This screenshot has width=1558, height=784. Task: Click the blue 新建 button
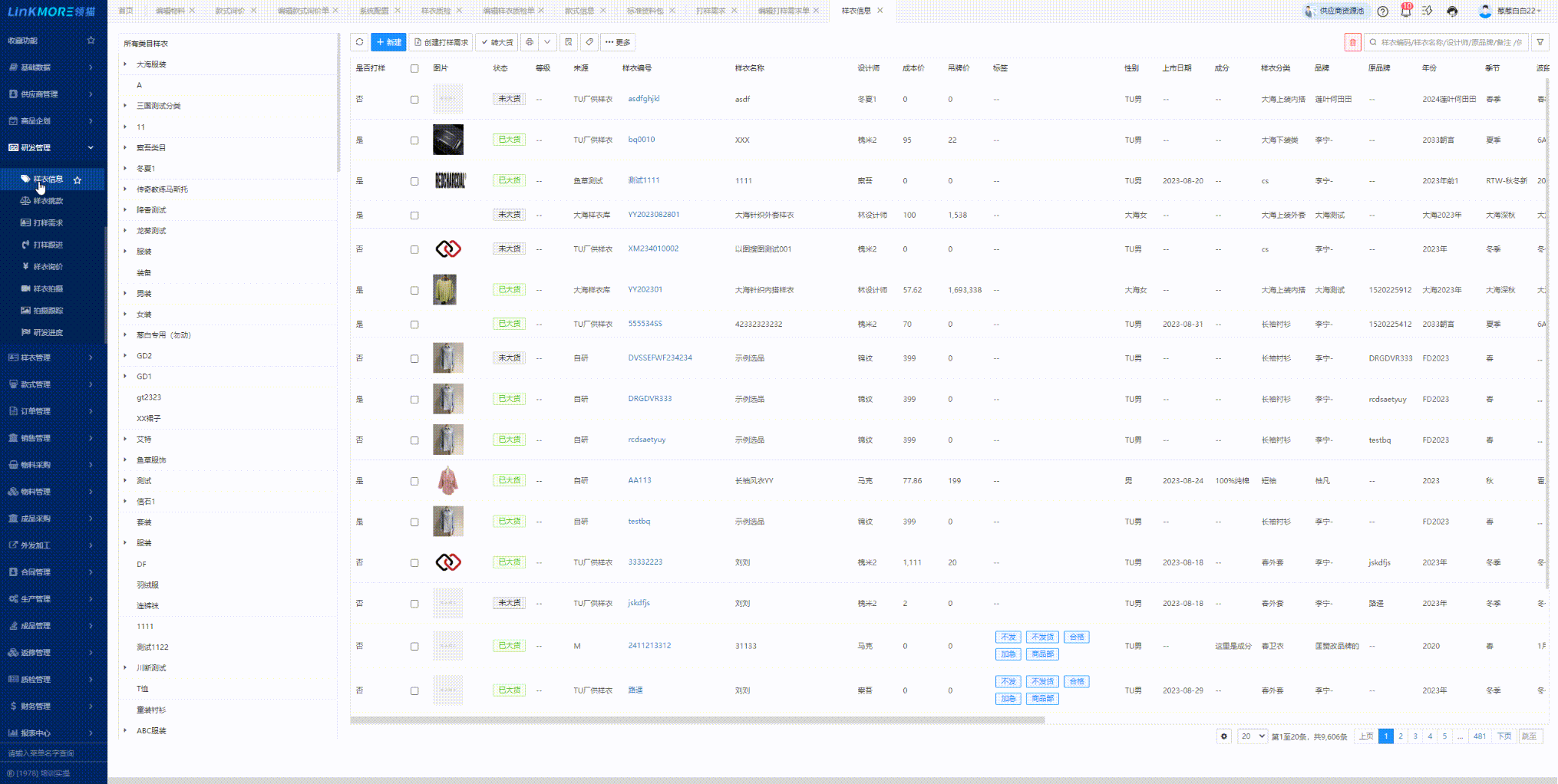click(388, 42)
